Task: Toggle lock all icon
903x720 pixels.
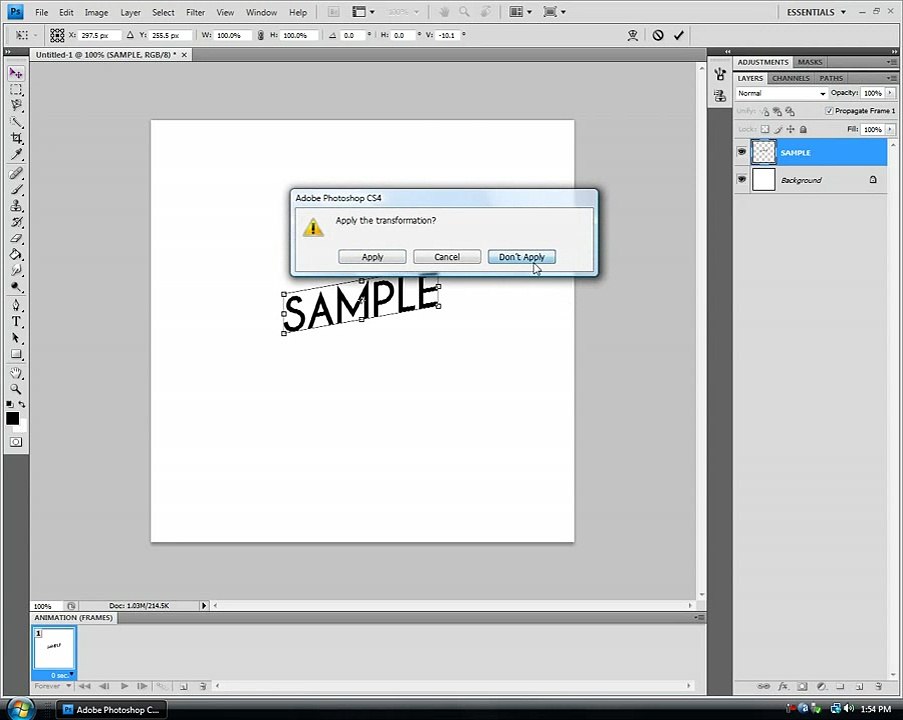Action: click(803, 130)
